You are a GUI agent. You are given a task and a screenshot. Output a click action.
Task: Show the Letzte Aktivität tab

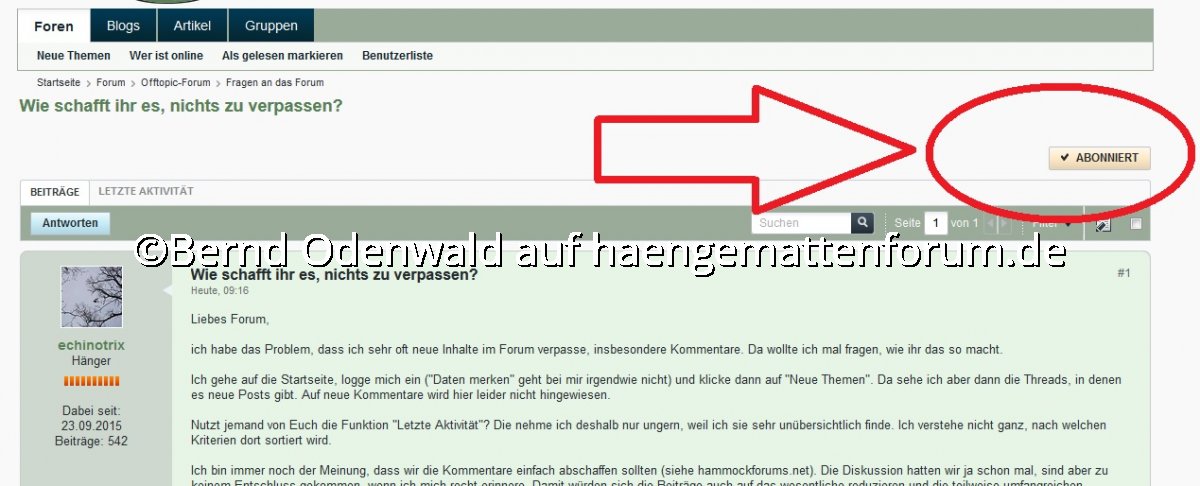[x=146, y=191]
